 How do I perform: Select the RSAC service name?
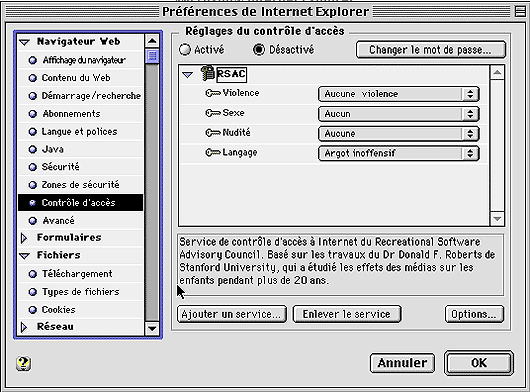tap(232, 74)
